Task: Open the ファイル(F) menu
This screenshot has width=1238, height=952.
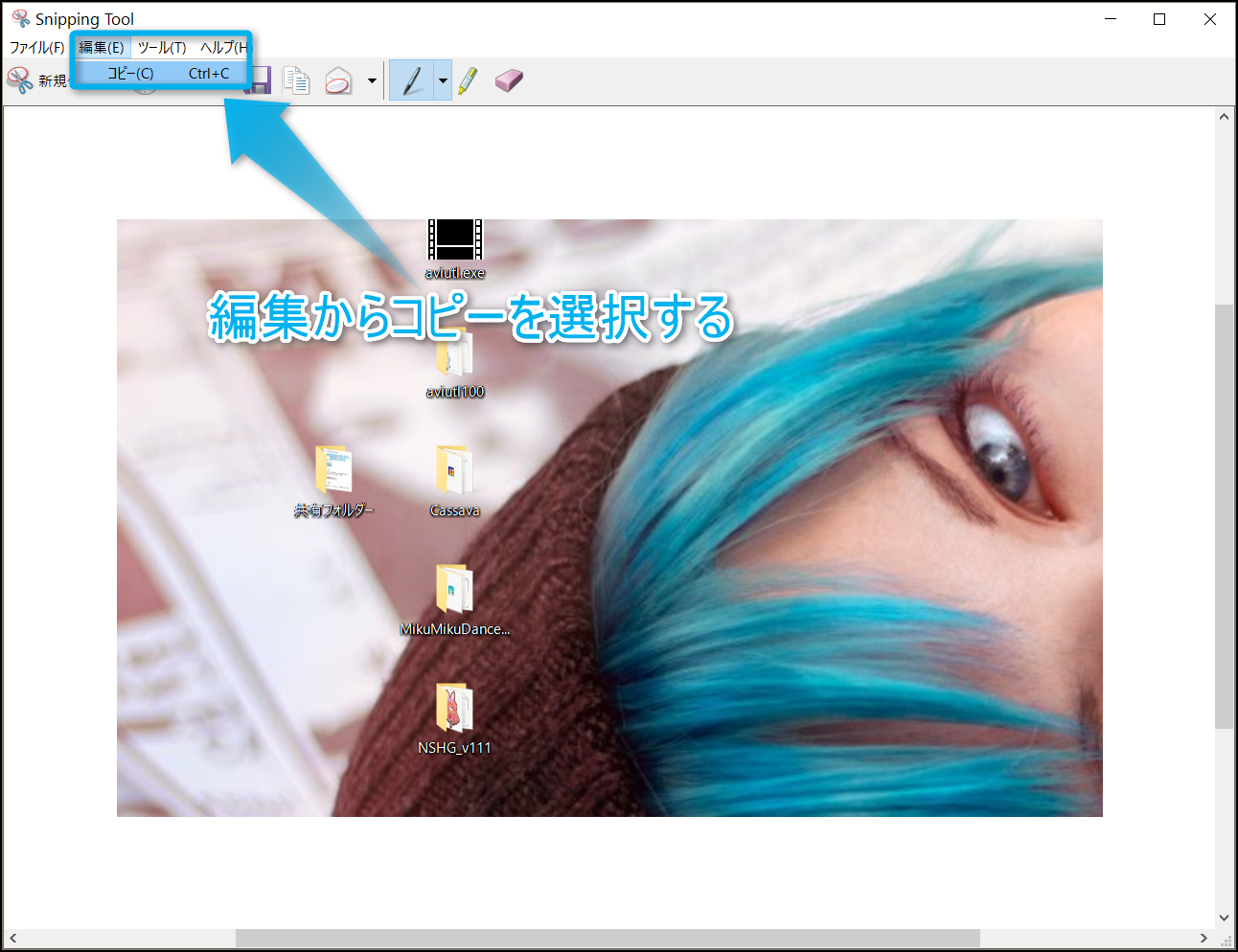Action: [36, 47]
